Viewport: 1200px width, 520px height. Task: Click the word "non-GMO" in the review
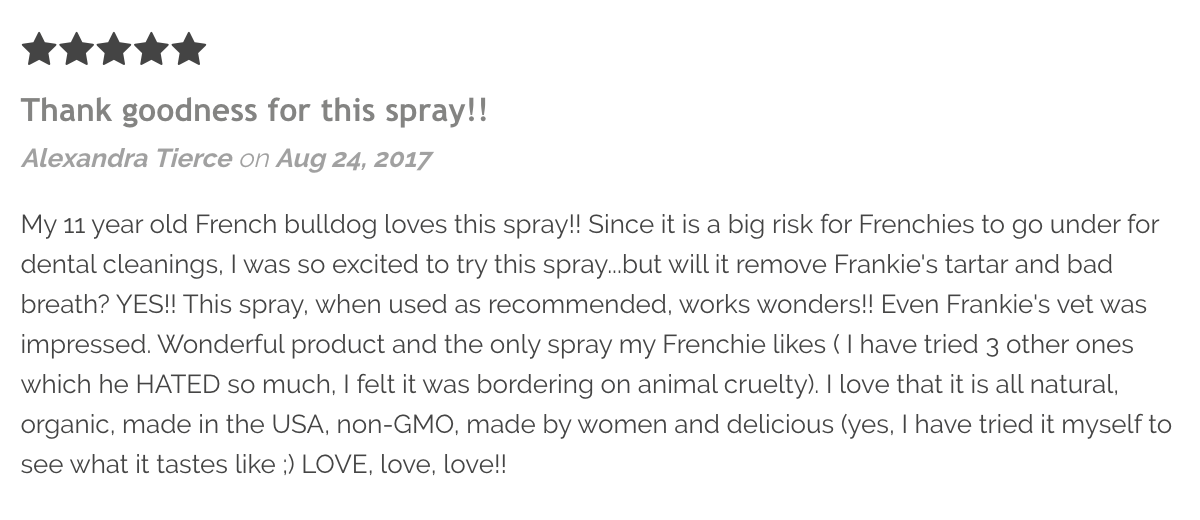(398, 424)
